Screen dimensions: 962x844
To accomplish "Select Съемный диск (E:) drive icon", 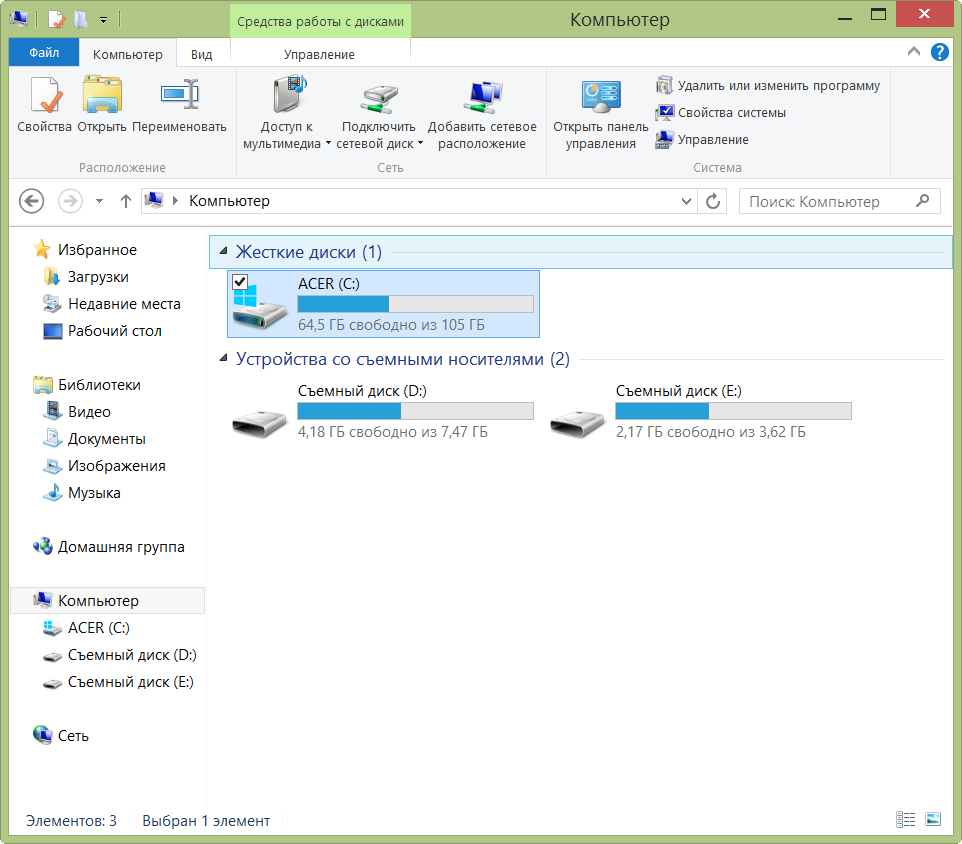I will click(x=577, y=423).
